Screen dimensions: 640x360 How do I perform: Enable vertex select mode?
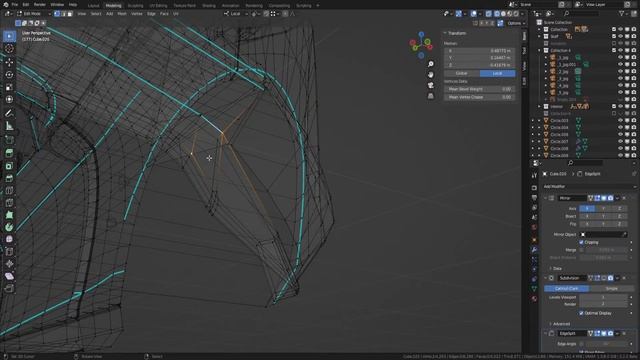pos(57,14)
